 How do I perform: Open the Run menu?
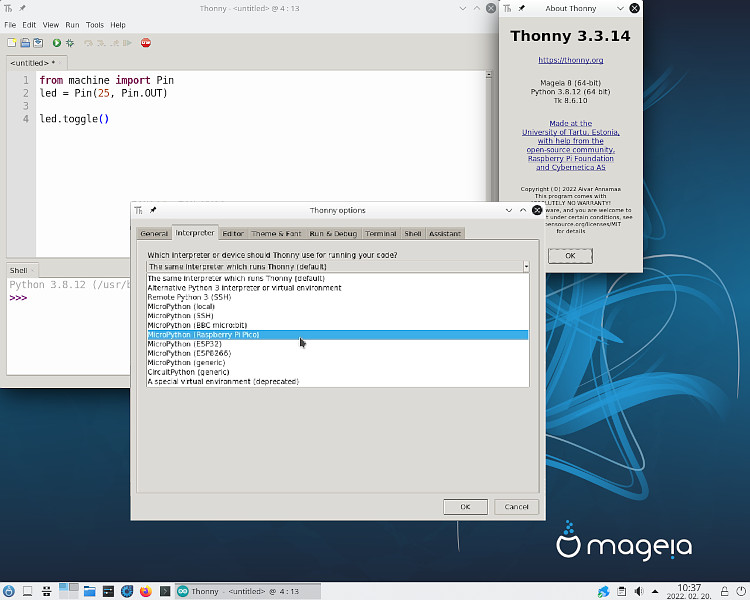coord(72,25)
